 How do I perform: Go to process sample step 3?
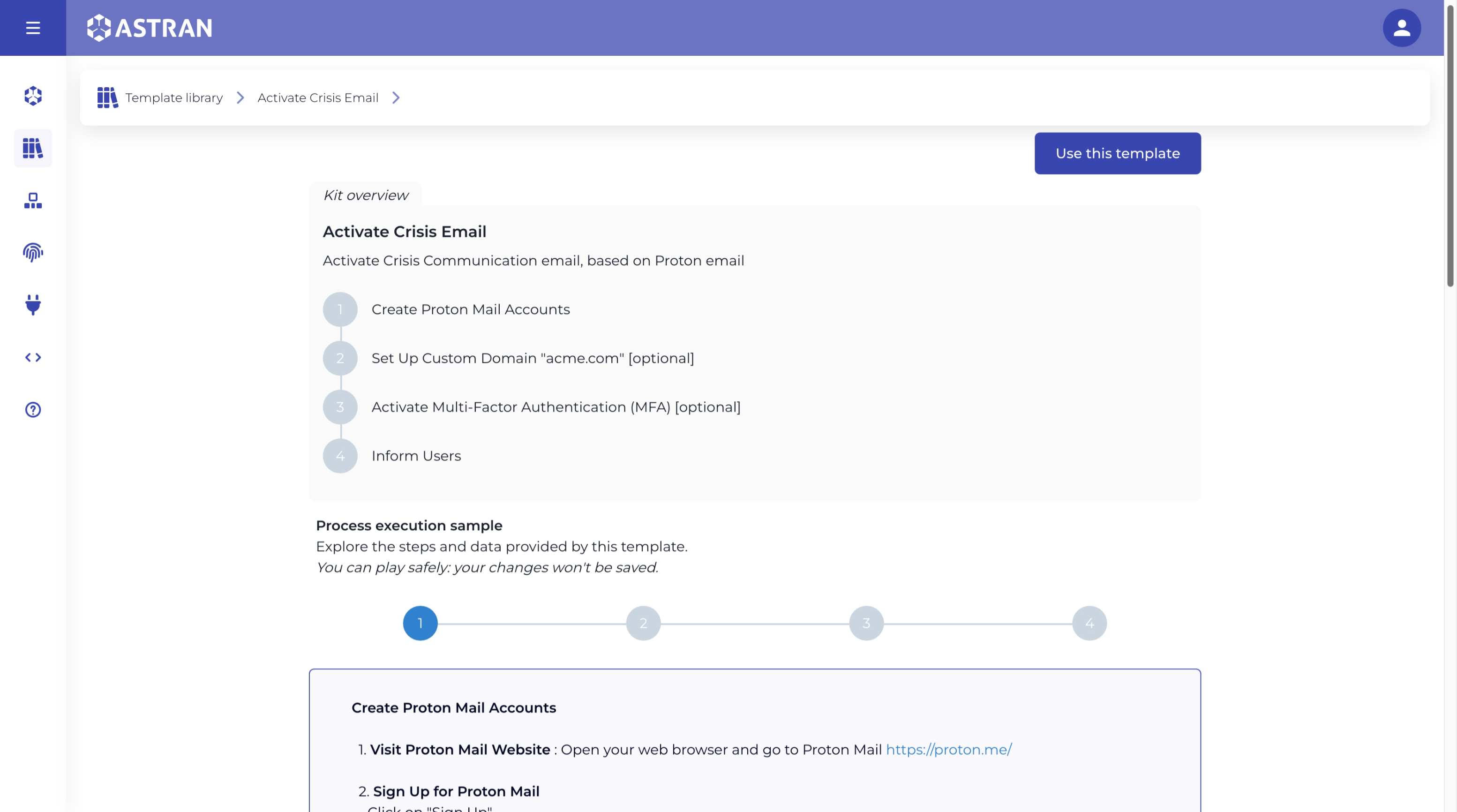coord(866,623)
